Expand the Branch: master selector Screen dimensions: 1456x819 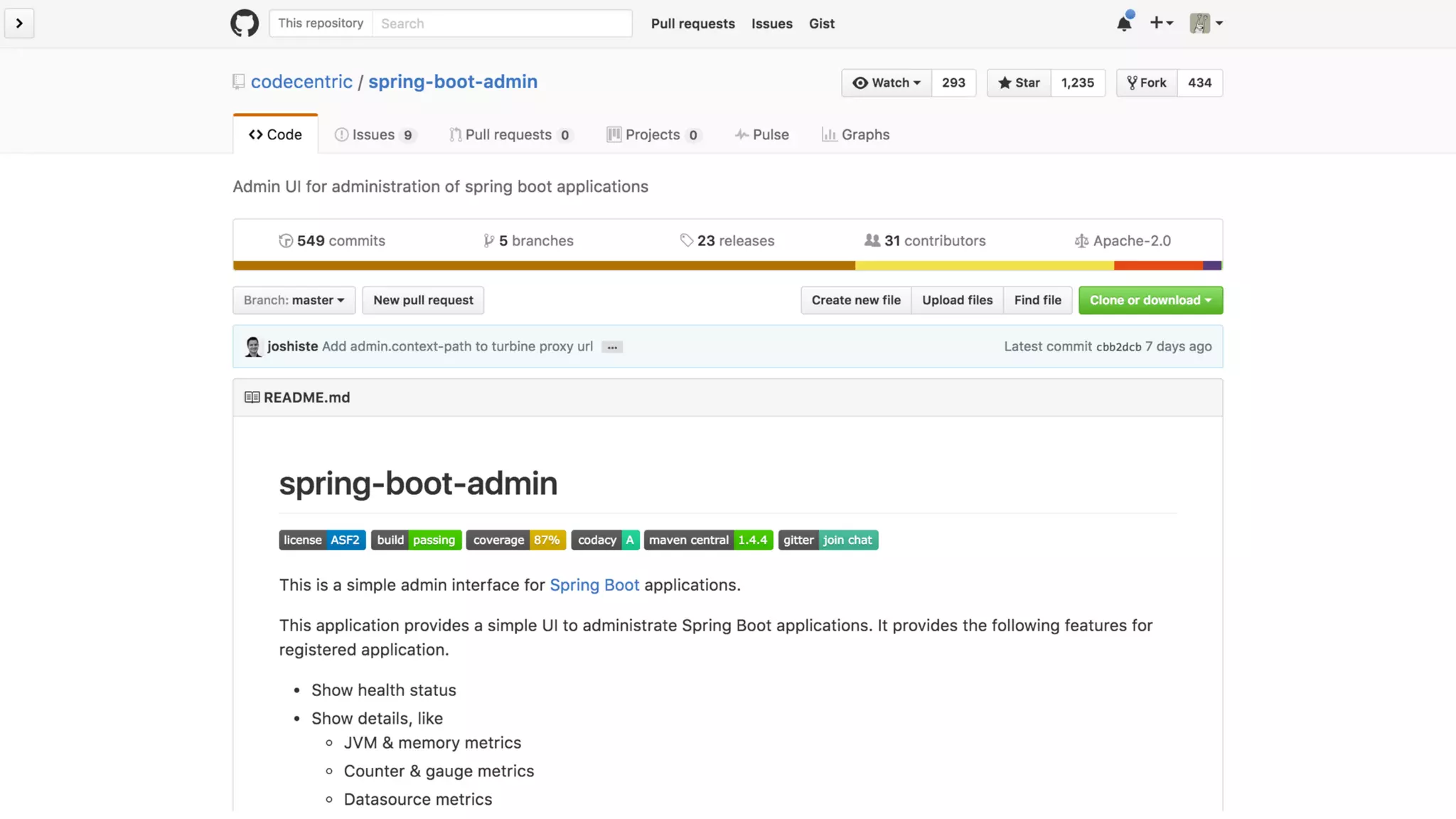[294, 301]
